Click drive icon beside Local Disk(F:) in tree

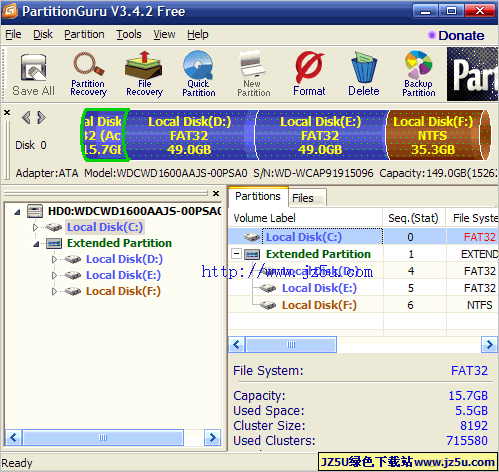[73, 291]
